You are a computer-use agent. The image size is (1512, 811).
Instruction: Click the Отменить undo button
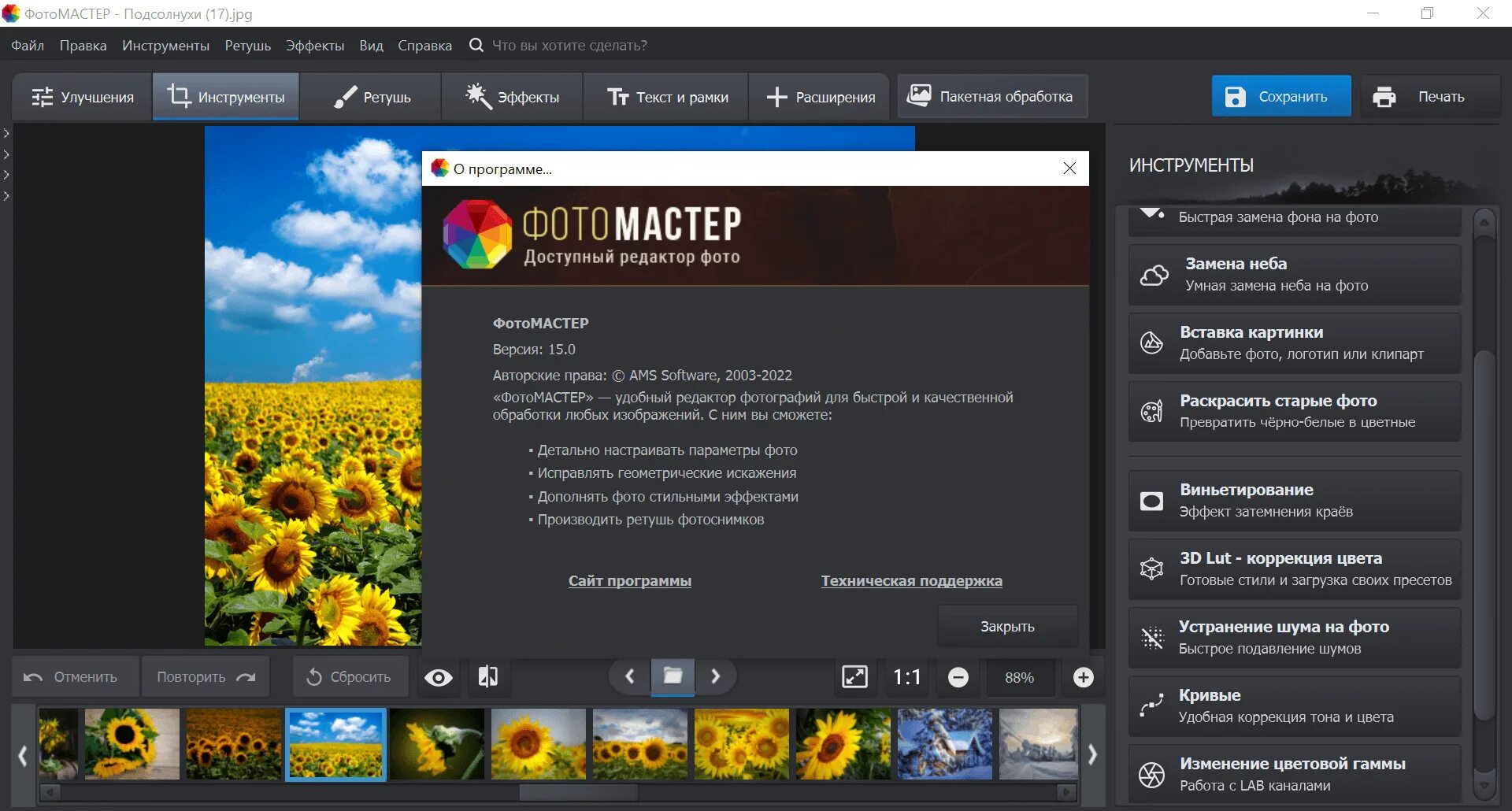coord(76,677)
